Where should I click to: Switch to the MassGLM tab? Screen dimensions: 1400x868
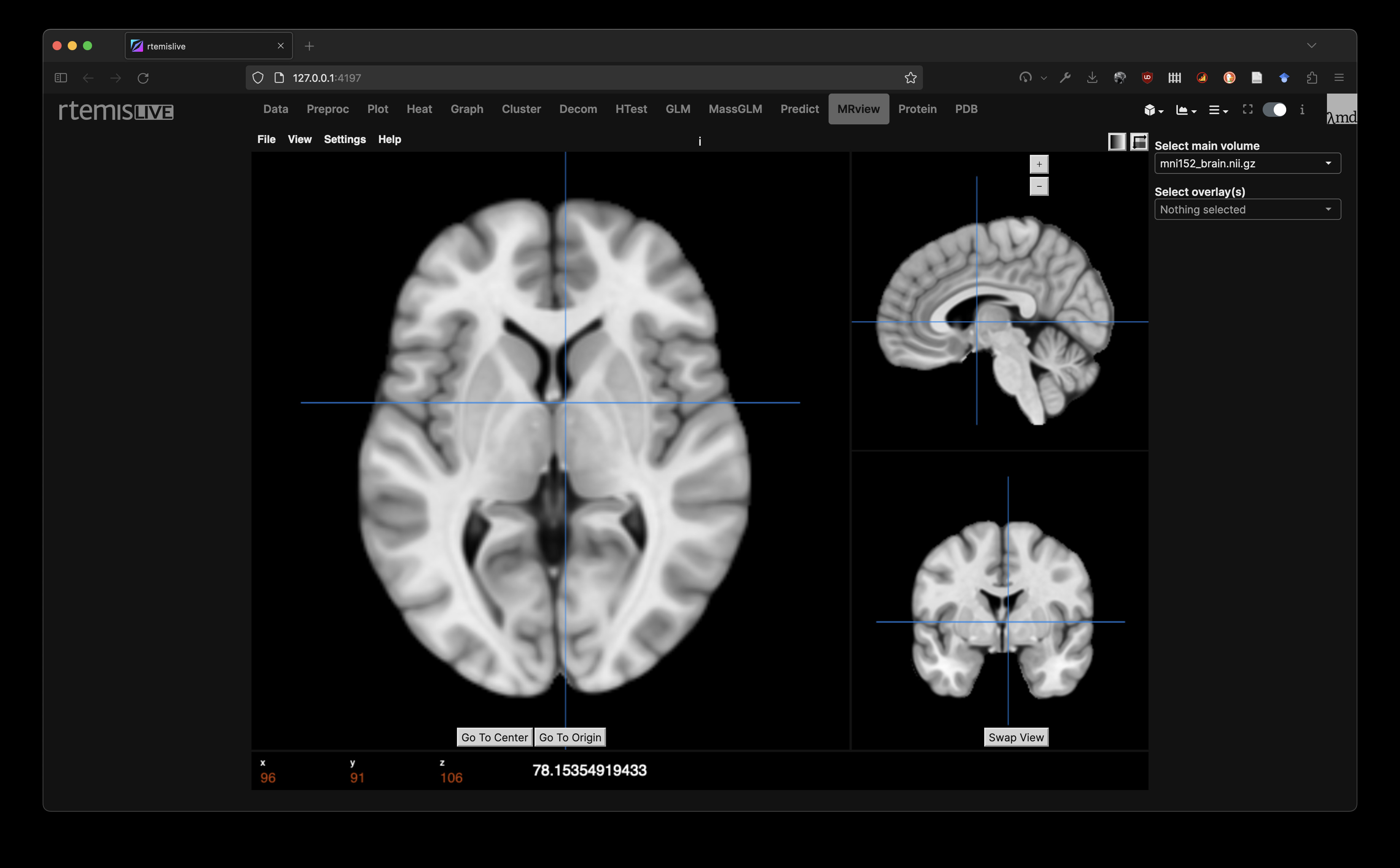click(x=735, y=109)
